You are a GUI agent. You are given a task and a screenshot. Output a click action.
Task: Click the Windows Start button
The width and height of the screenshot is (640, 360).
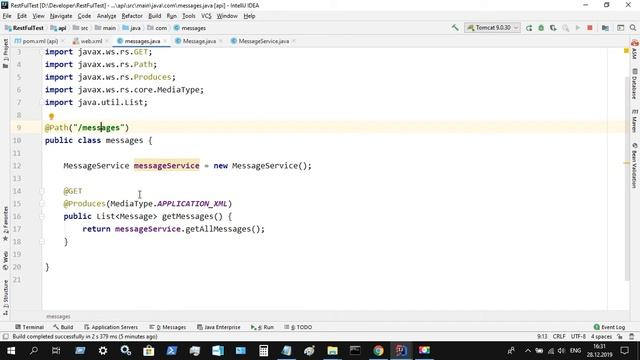tap(11, 351)
